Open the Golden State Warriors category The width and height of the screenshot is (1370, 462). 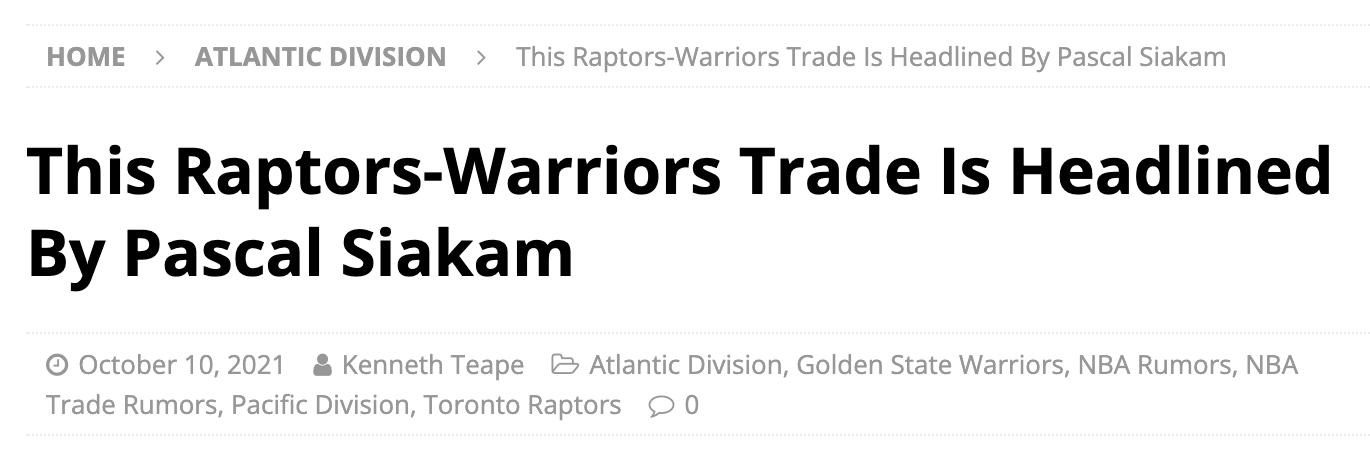[930, 366]
